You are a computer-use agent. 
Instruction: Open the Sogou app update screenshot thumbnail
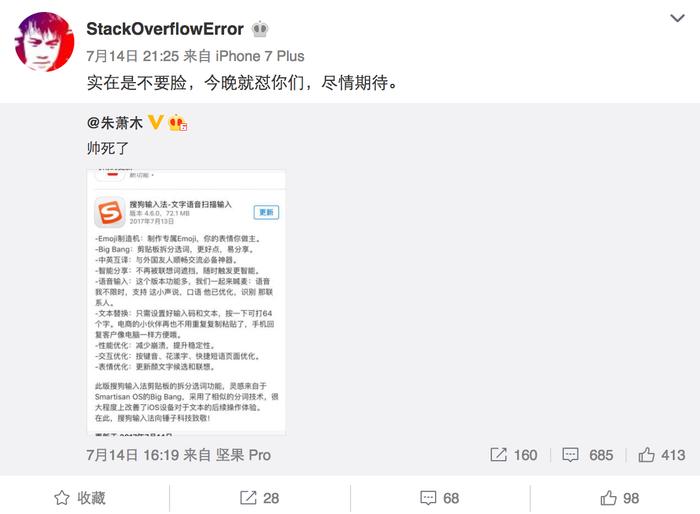(186, 302)
